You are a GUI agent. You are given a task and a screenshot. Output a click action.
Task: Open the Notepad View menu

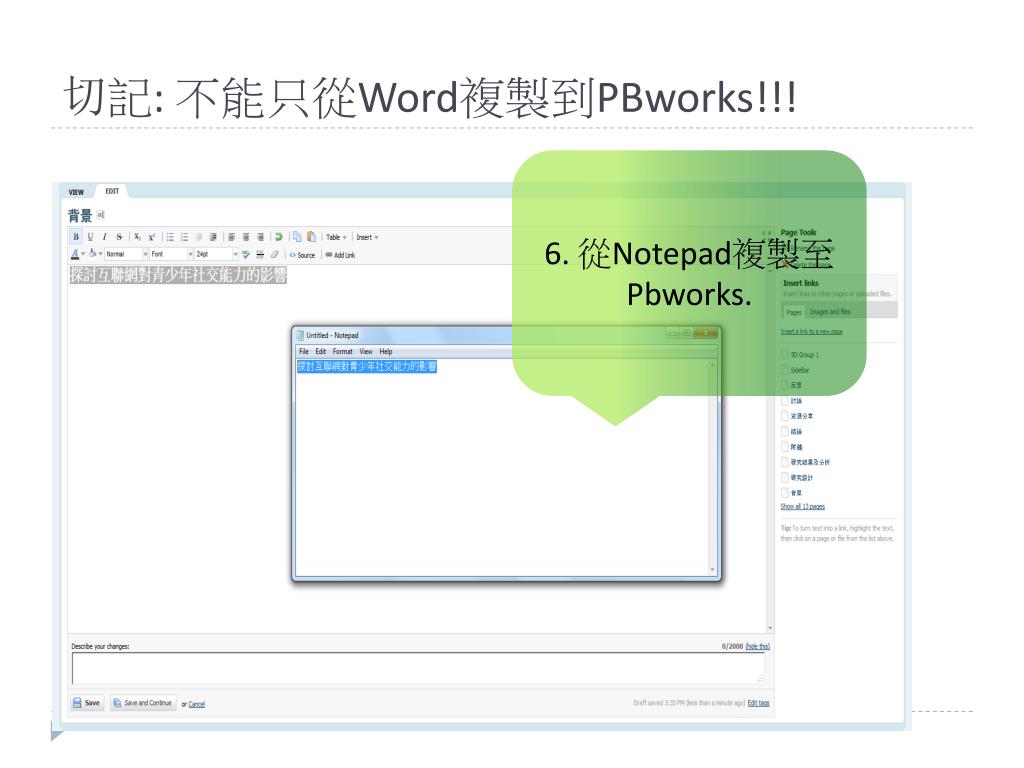pos(366,351)
